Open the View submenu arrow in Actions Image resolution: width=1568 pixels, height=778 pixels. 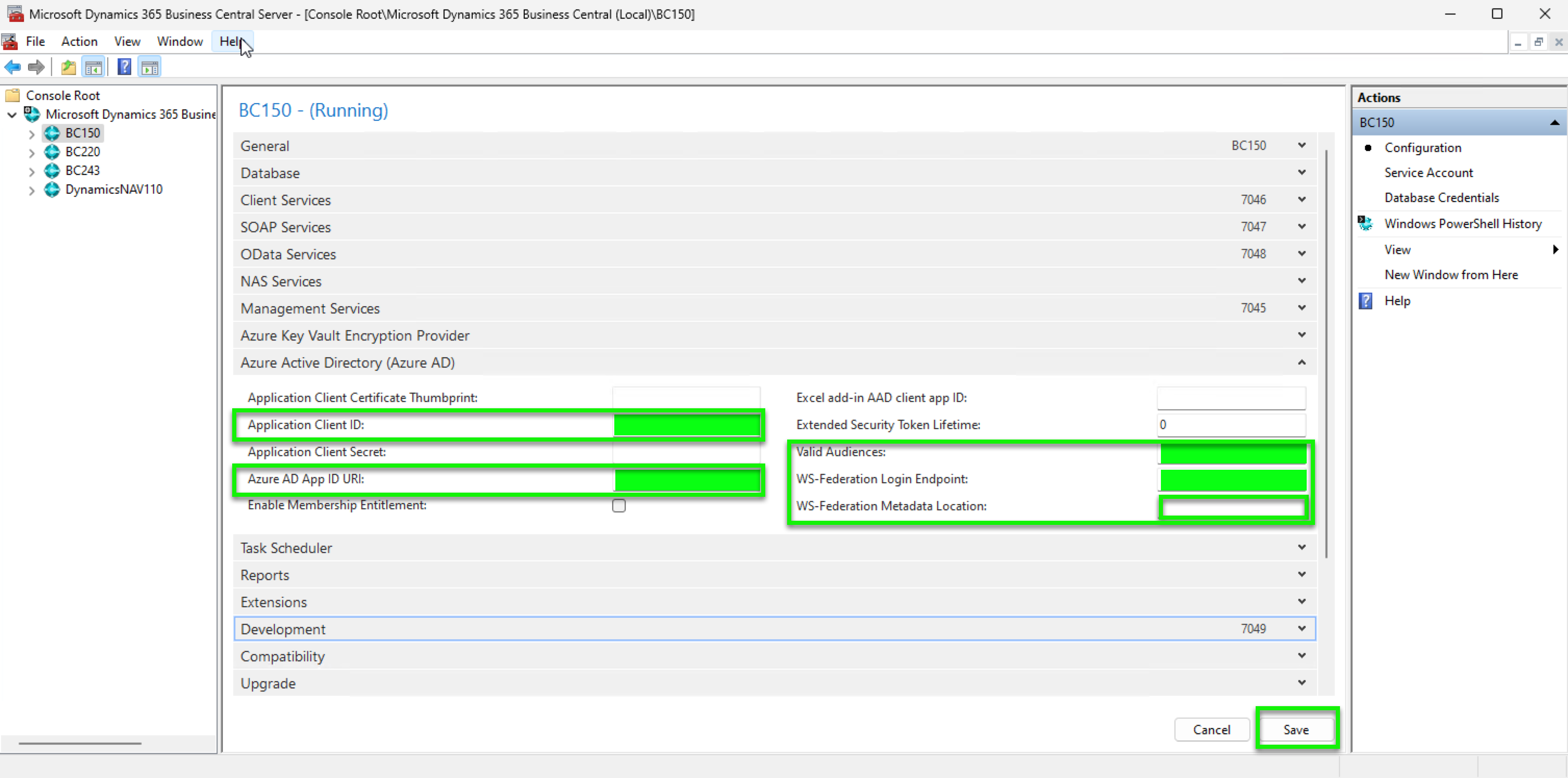(1555, 249)
